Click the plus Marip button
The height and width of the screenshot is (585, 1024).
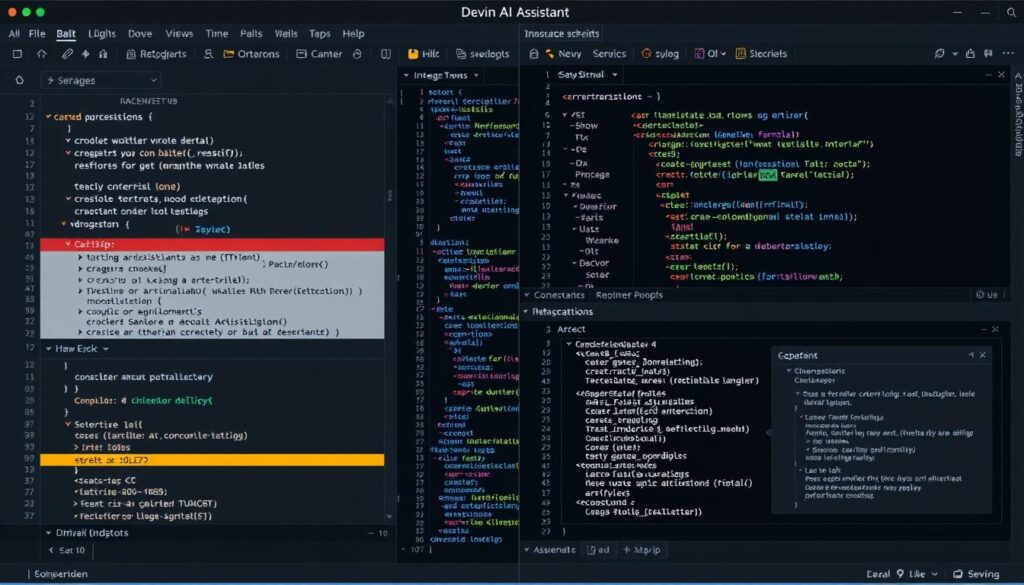pyautogui.click(x=641, y=550)
